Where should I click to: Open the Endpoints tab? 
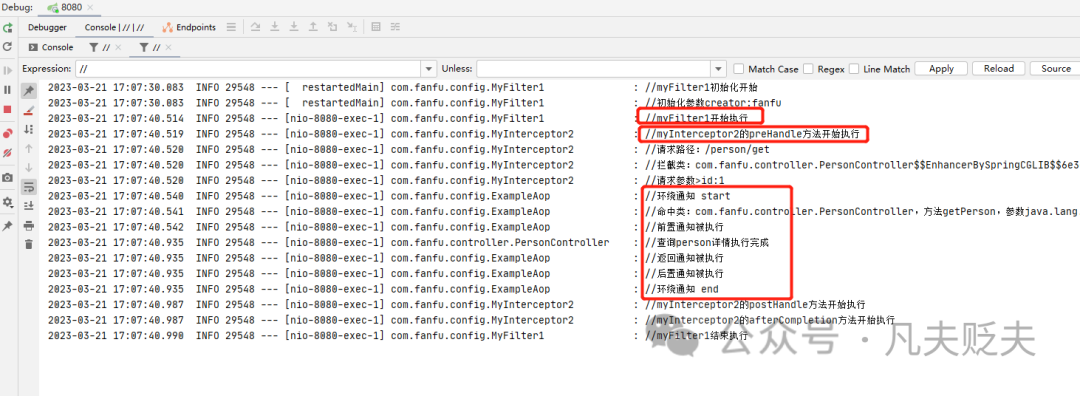coord(189,28)
